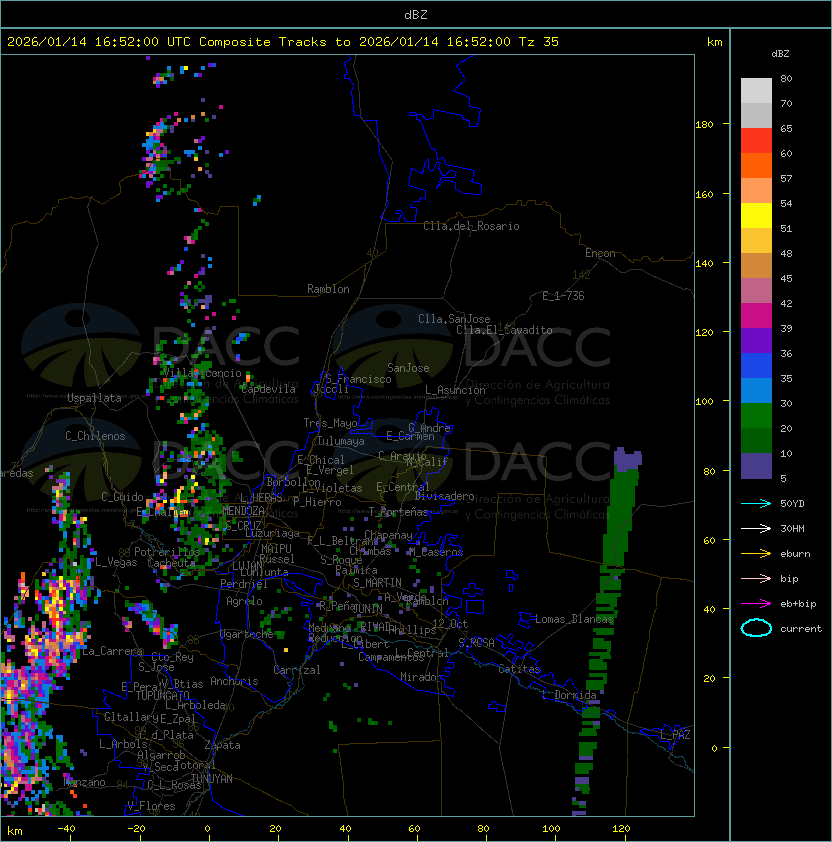Viewport: 832px width, 842px height.
Task: Pick the bright green swatch in dBZ scale
Action: [x=756, y=415]
